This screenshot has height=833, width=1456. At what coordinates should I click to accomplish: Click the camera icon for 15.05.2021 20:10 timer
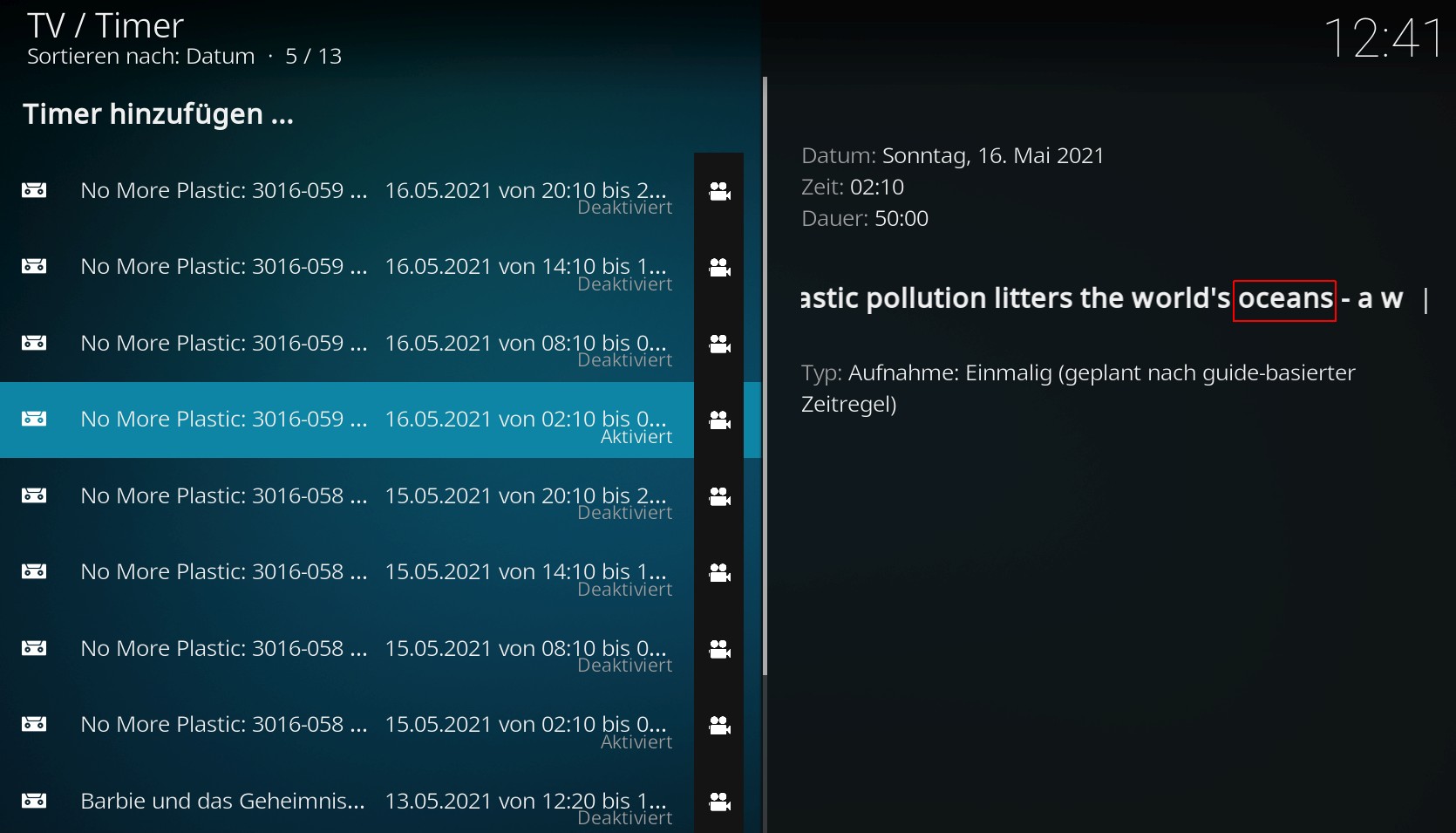tap(719, 496)
